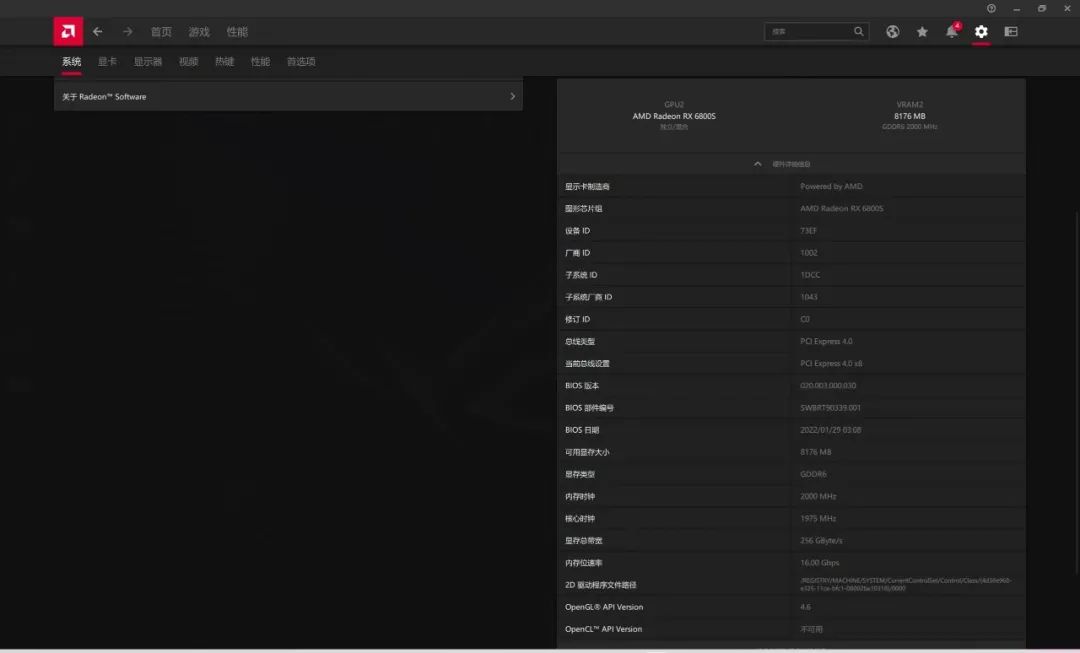Screen dimensions: 1080x653
Task: Open favorites star icon
Action: click(x=922, y=32)
